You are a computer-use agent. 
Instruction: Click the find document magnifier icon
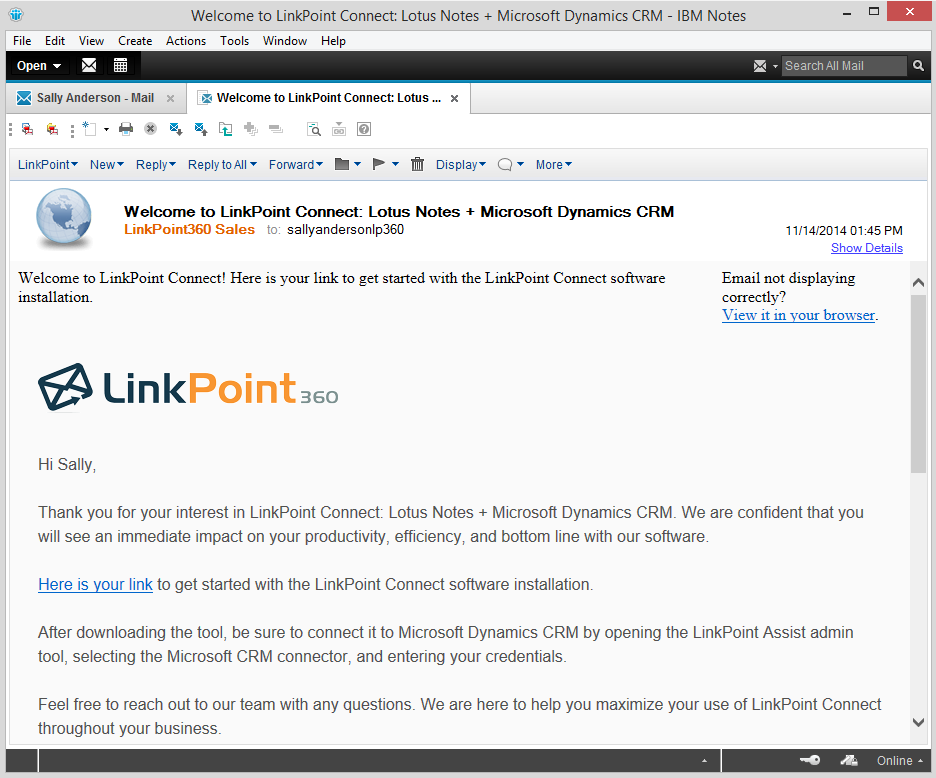coord(314,129)
